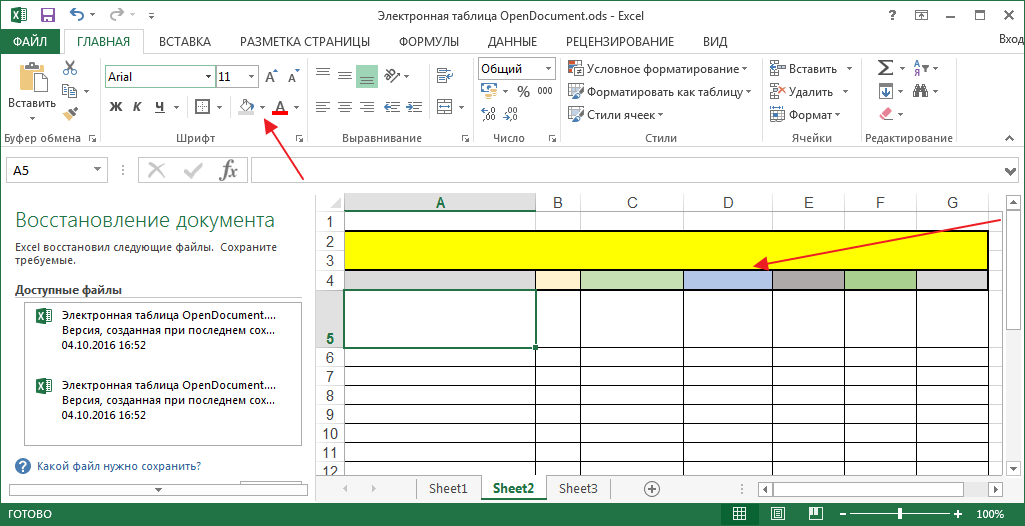
Task: Click the Какой файл нужно сохранить? link
Action: point(119,467)
